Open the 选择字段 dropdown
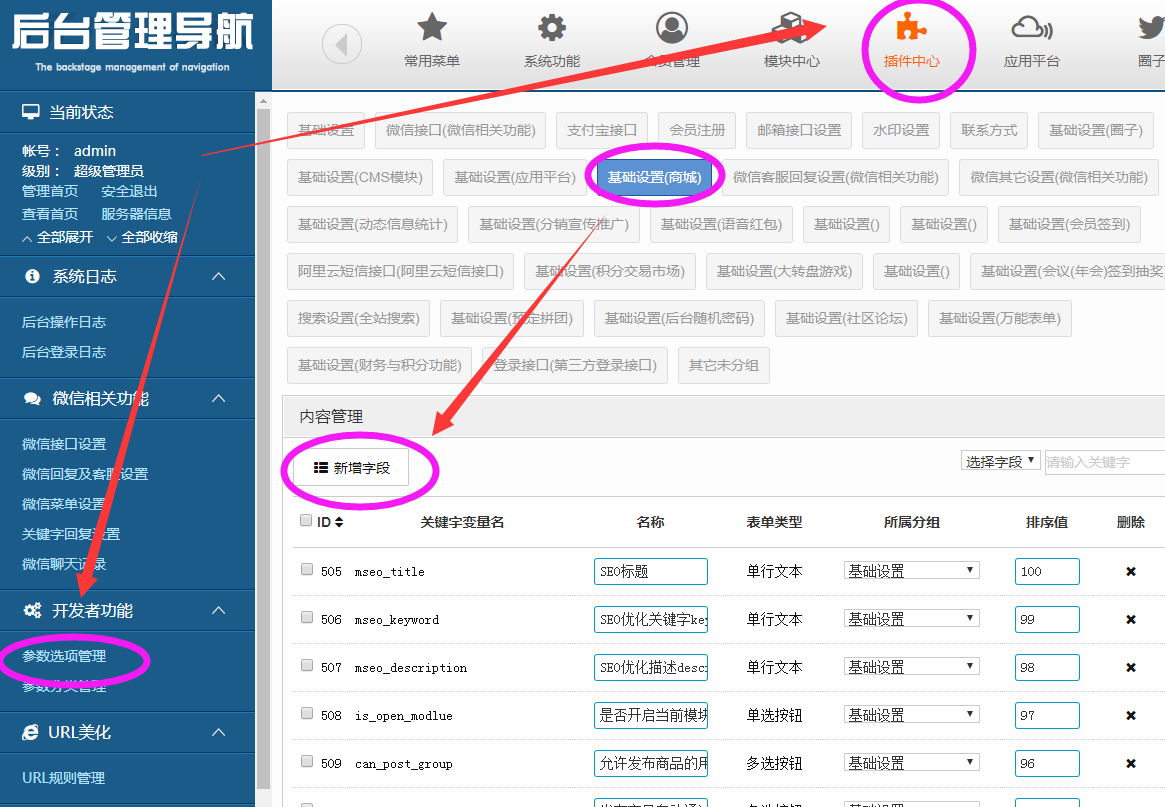 [1000, 461]
